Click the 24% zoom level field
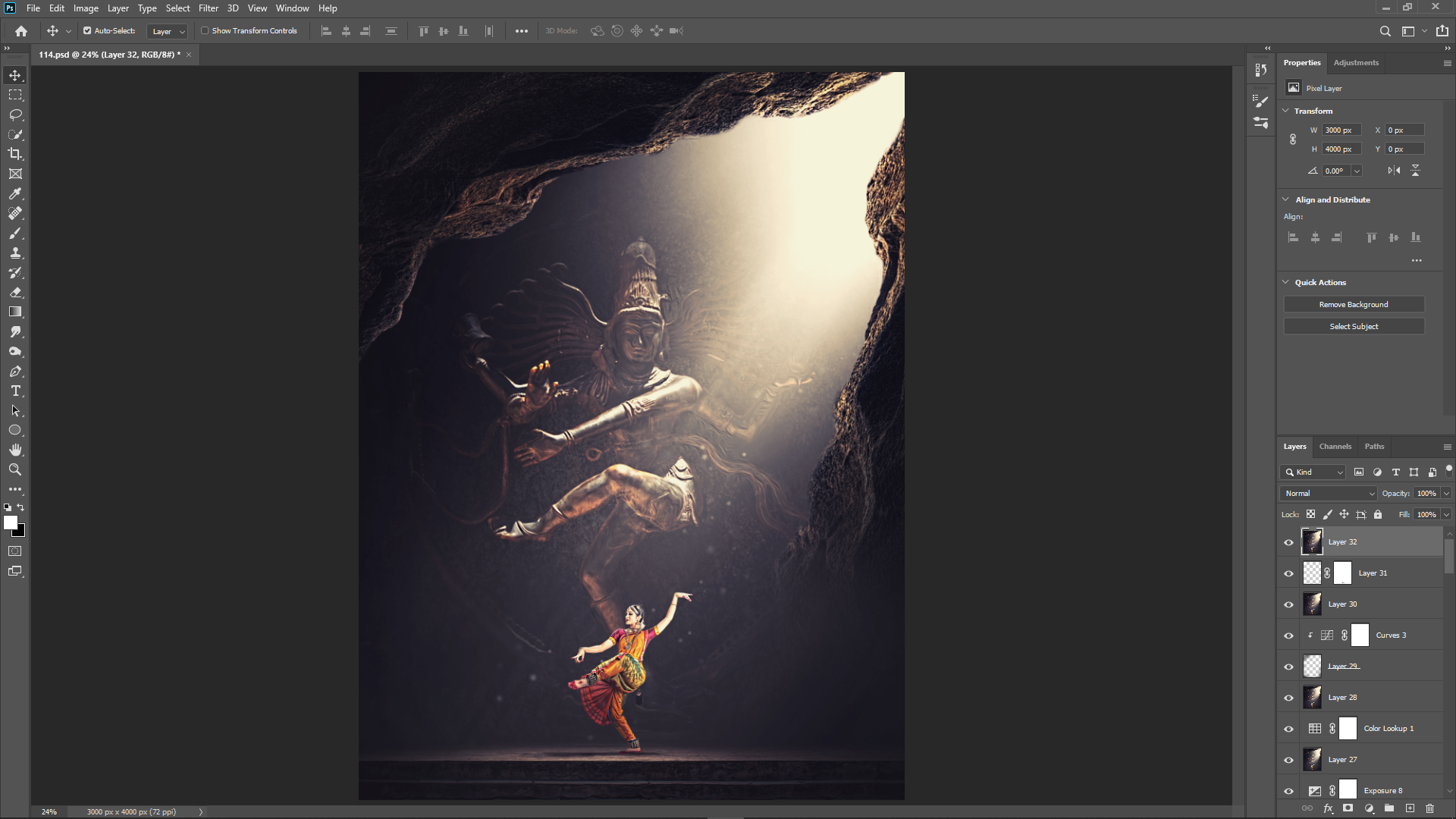This screenshot has width=1456, height=819. point(49,812)
